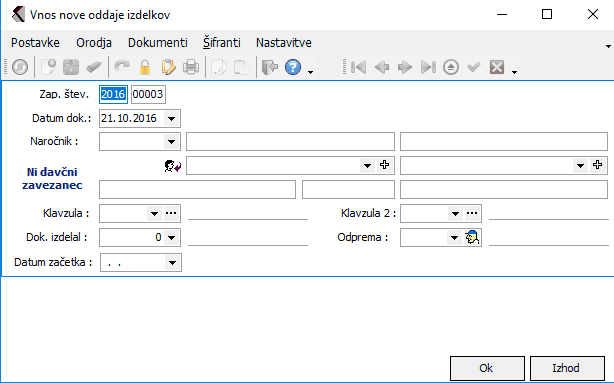Click the Izhod button
Image resolution: width=614 pixels, height=383 pixels.
point(567,368)
